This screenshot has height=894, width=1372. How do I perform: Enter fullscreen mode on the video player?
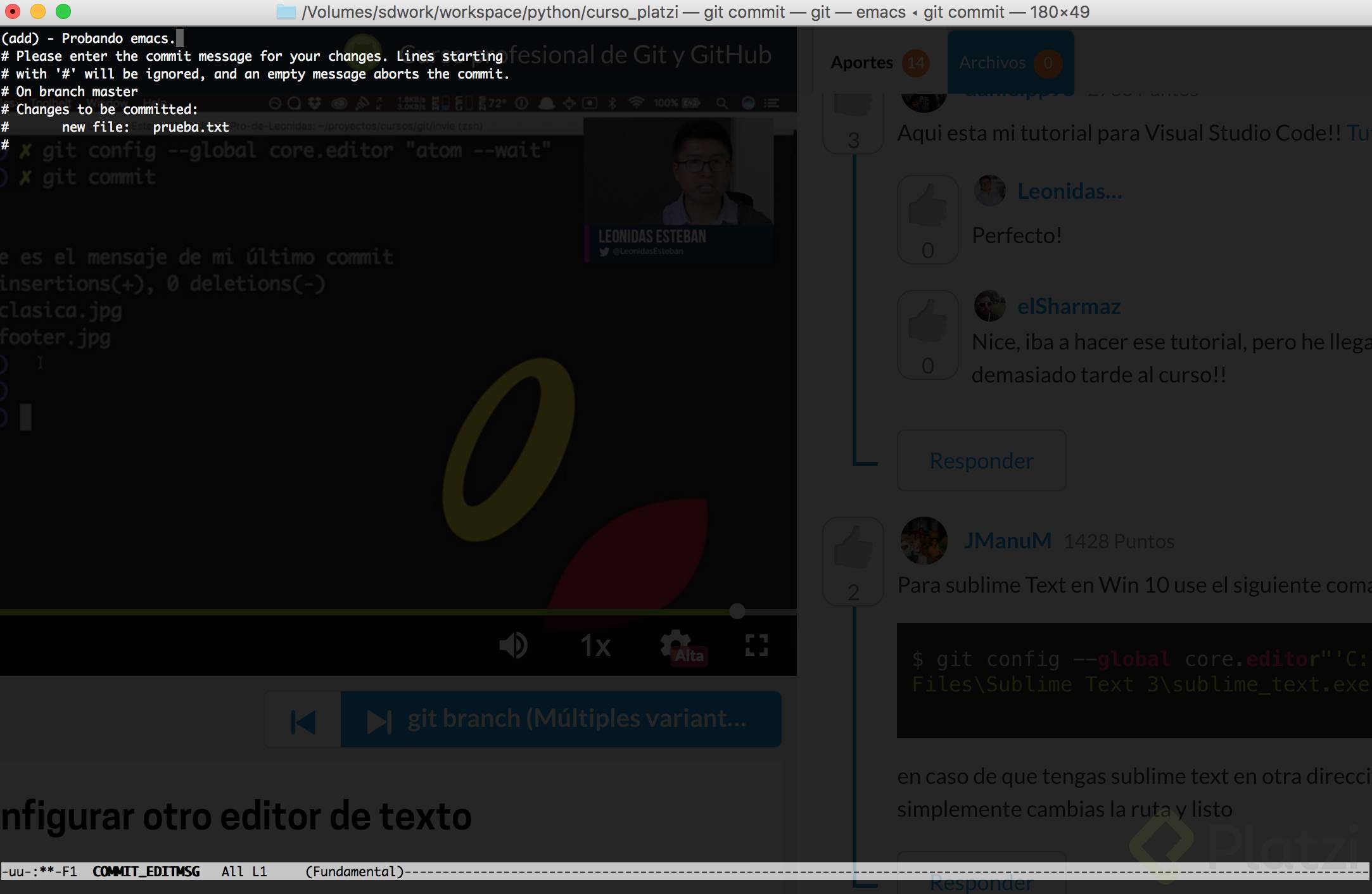758,645
